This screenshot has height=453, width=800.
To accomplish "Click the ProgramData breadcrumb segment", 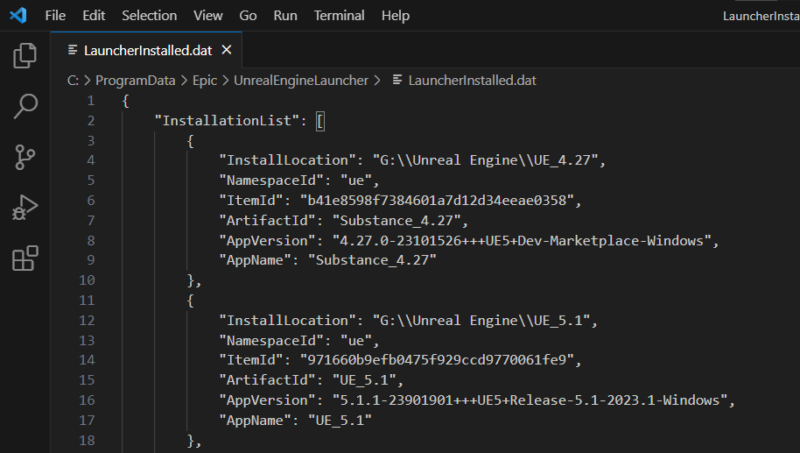I will [x=135, y=81].
